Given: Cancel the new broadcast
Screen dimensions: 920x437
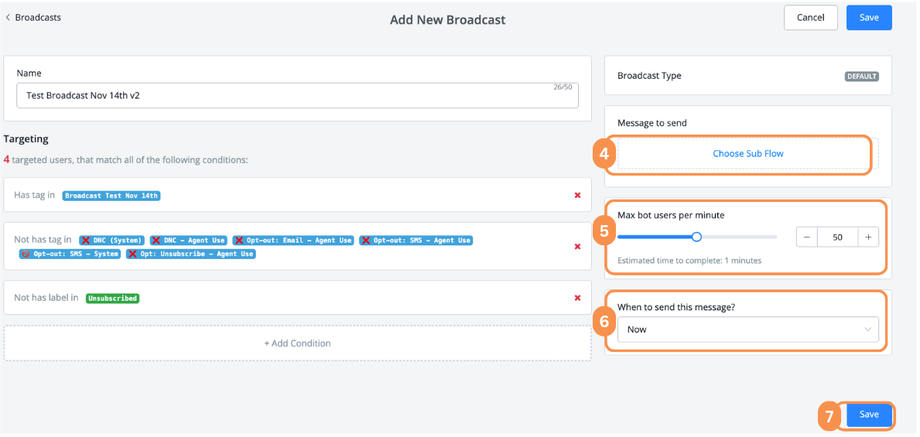Looking at the screenshot, I should pos(810,17).
